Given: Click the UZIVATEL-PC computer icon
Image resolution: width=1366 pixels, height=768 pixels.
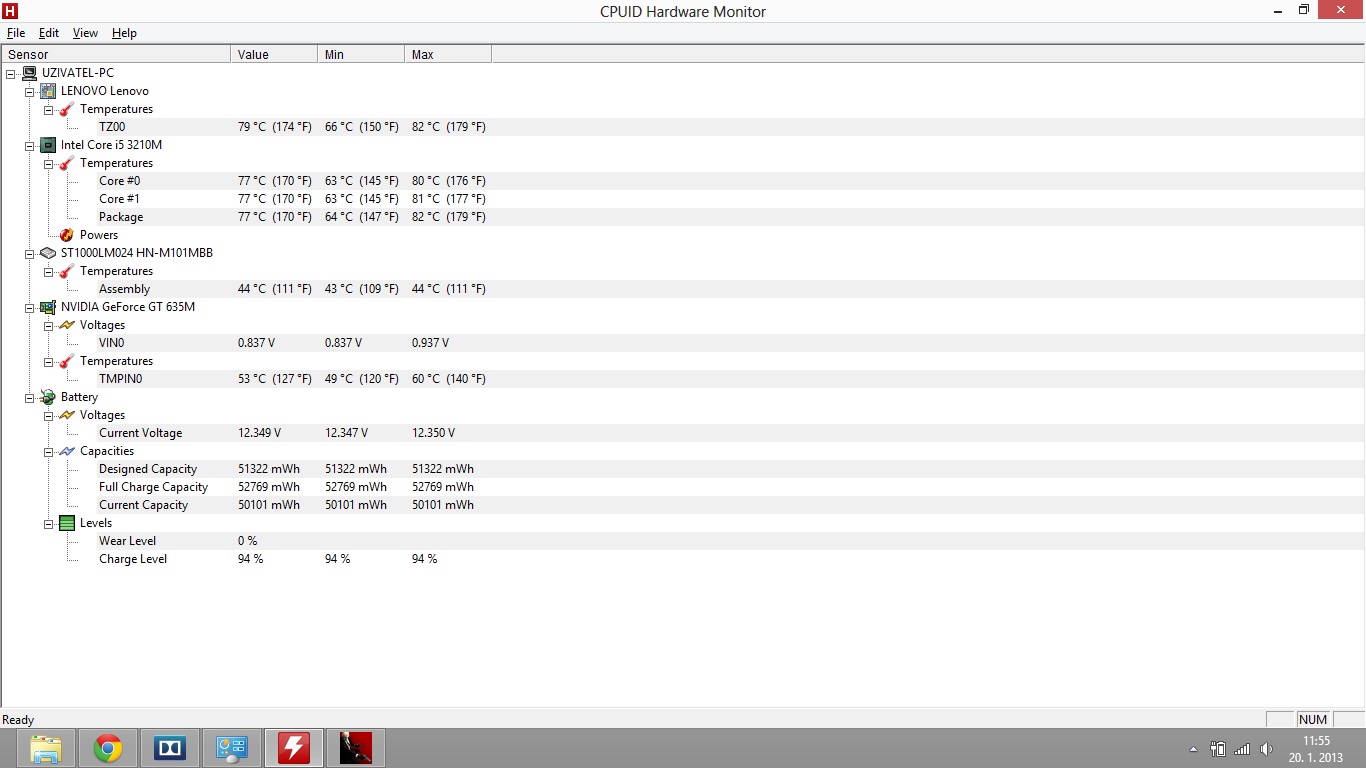Looking at the screenshot, I should pos(29,73).
